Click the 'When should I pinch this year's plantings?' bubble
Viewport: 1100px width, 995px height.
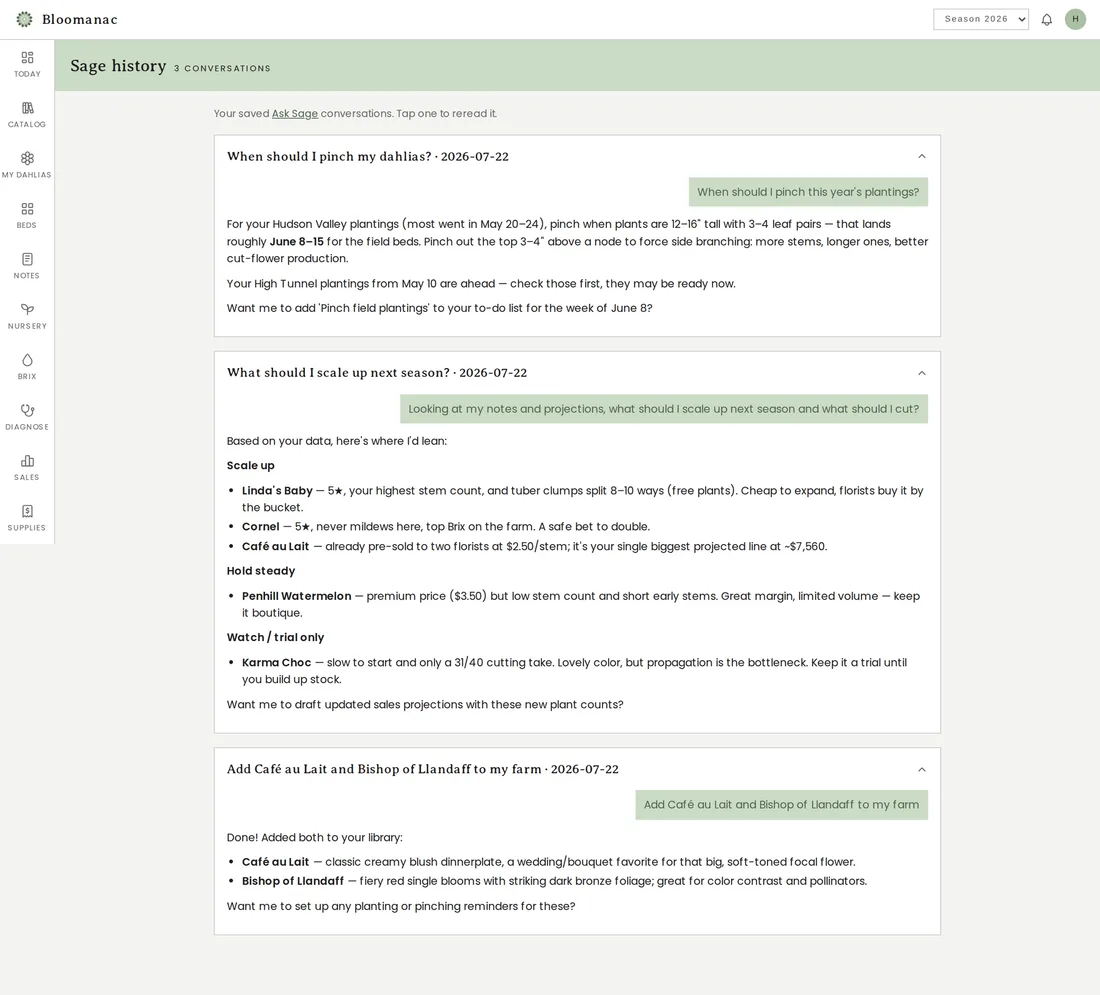coord(808,192)
